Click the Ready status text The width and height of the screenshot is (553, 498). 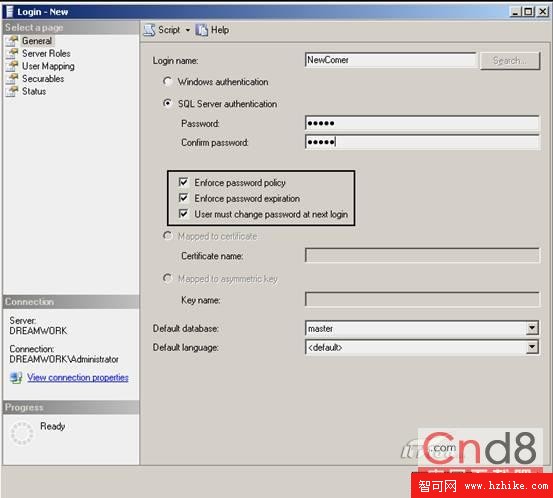coord(53,426)
